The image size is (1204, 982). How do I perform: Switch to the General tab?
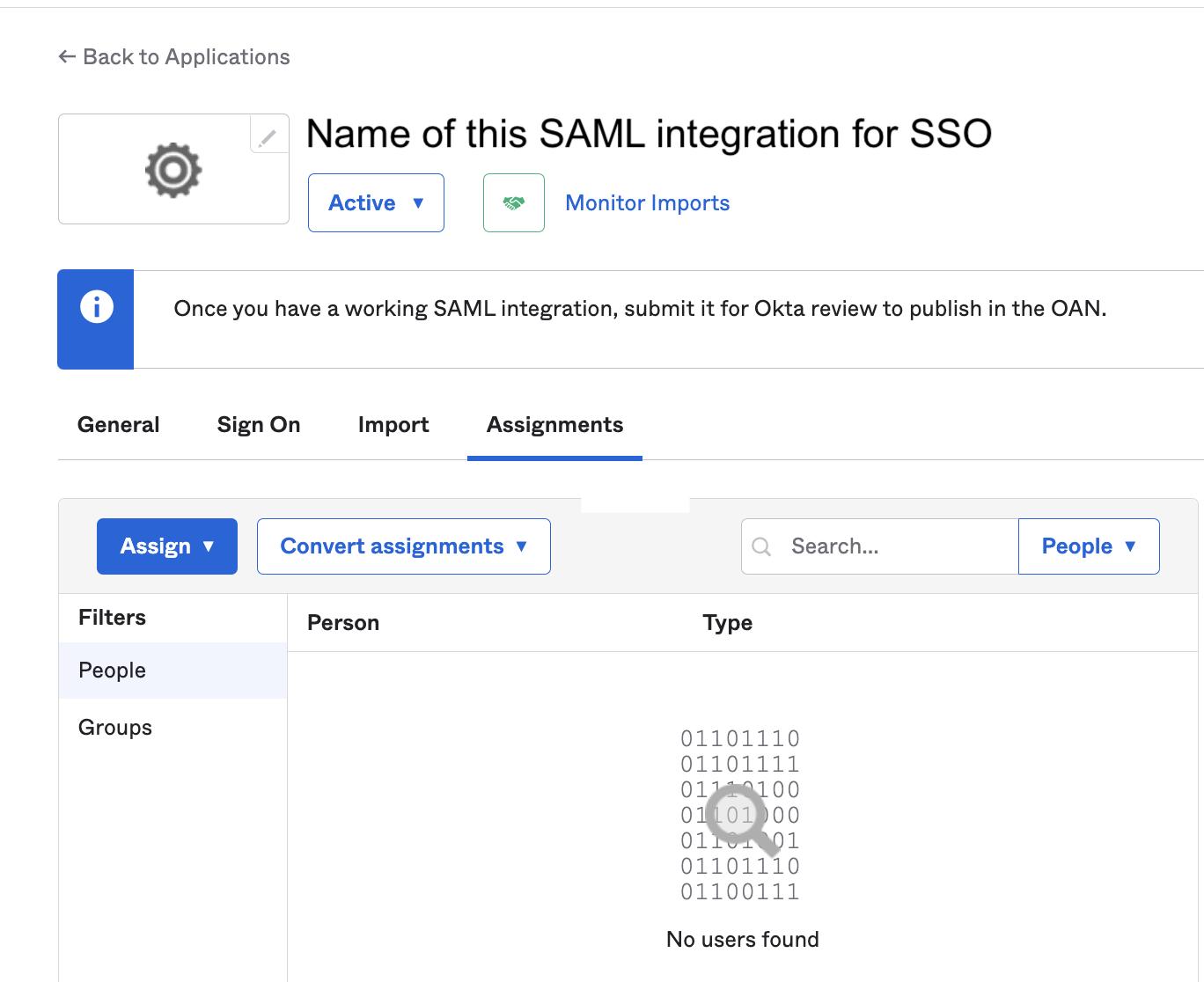pyautogui.click(x=119, y=425)
